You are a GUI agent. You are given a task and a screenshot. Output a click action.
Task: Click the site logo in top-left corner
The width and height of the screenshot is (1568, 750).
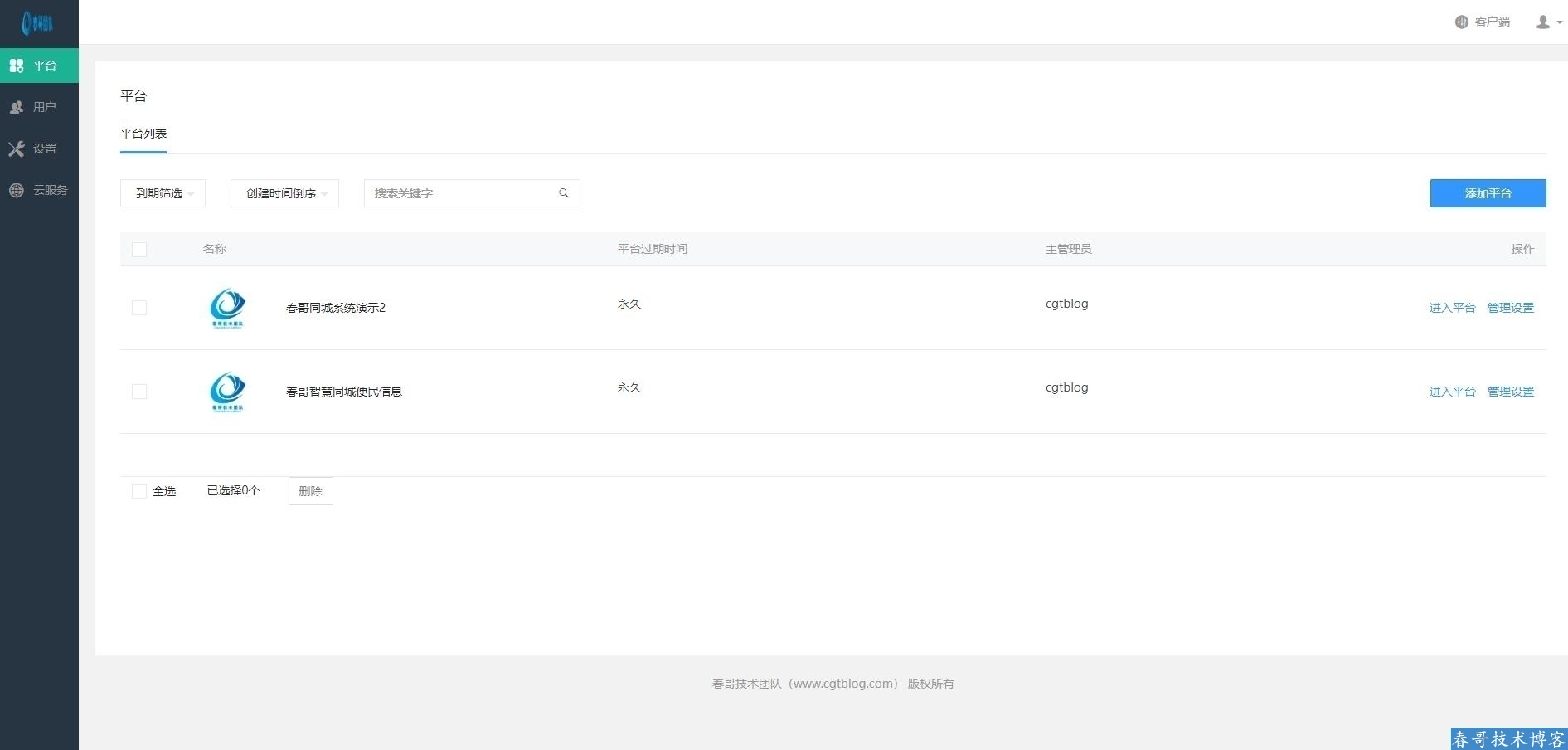coord(38,22)
